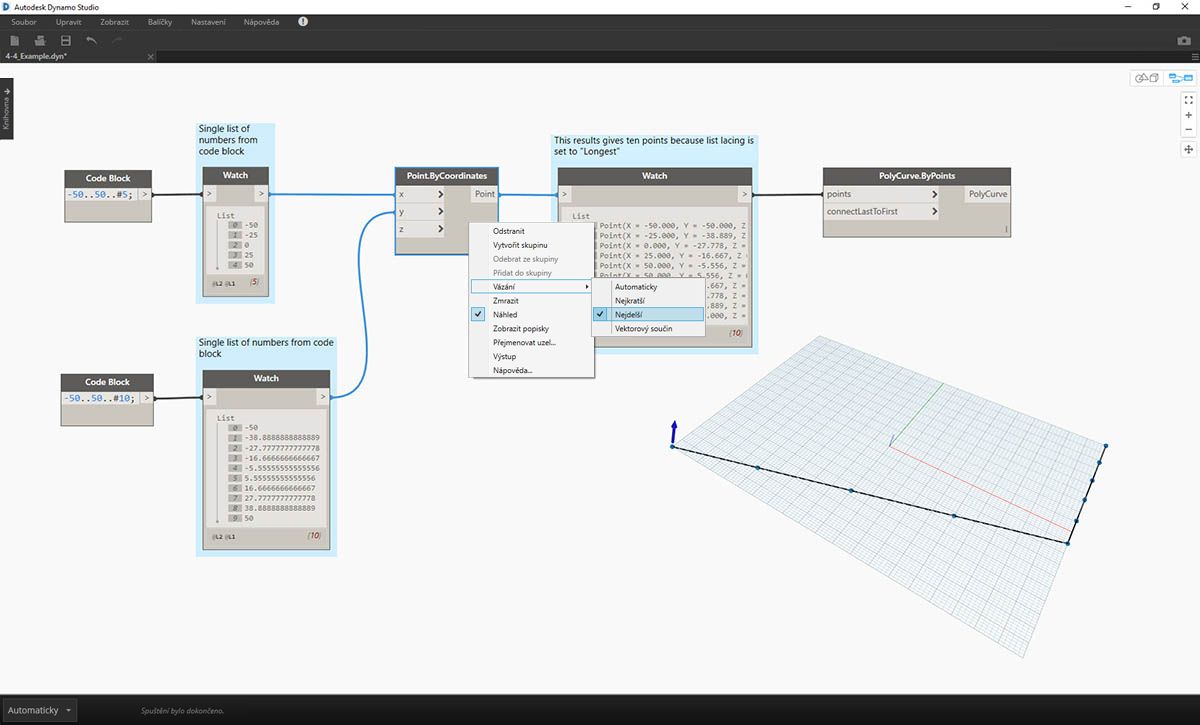Click the points input chevron on PolyCurve.ByPoints

(x=934, y=194)
